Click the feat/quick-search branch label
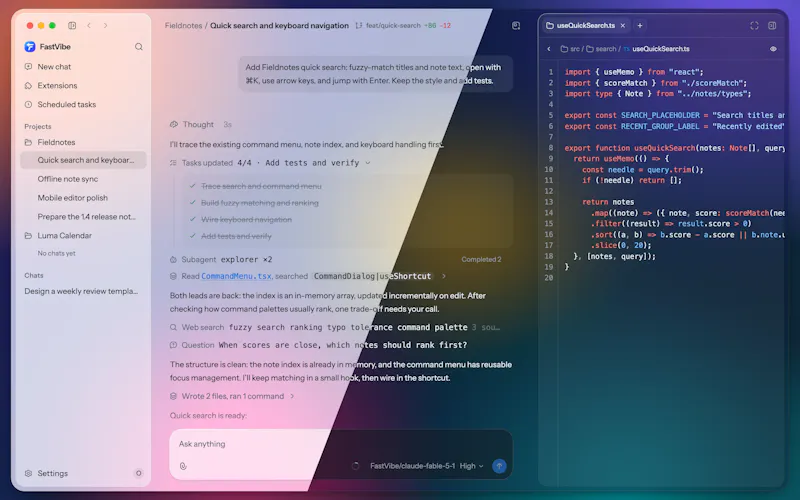Screen dimensions: 800x500 (x=393, y=26)
